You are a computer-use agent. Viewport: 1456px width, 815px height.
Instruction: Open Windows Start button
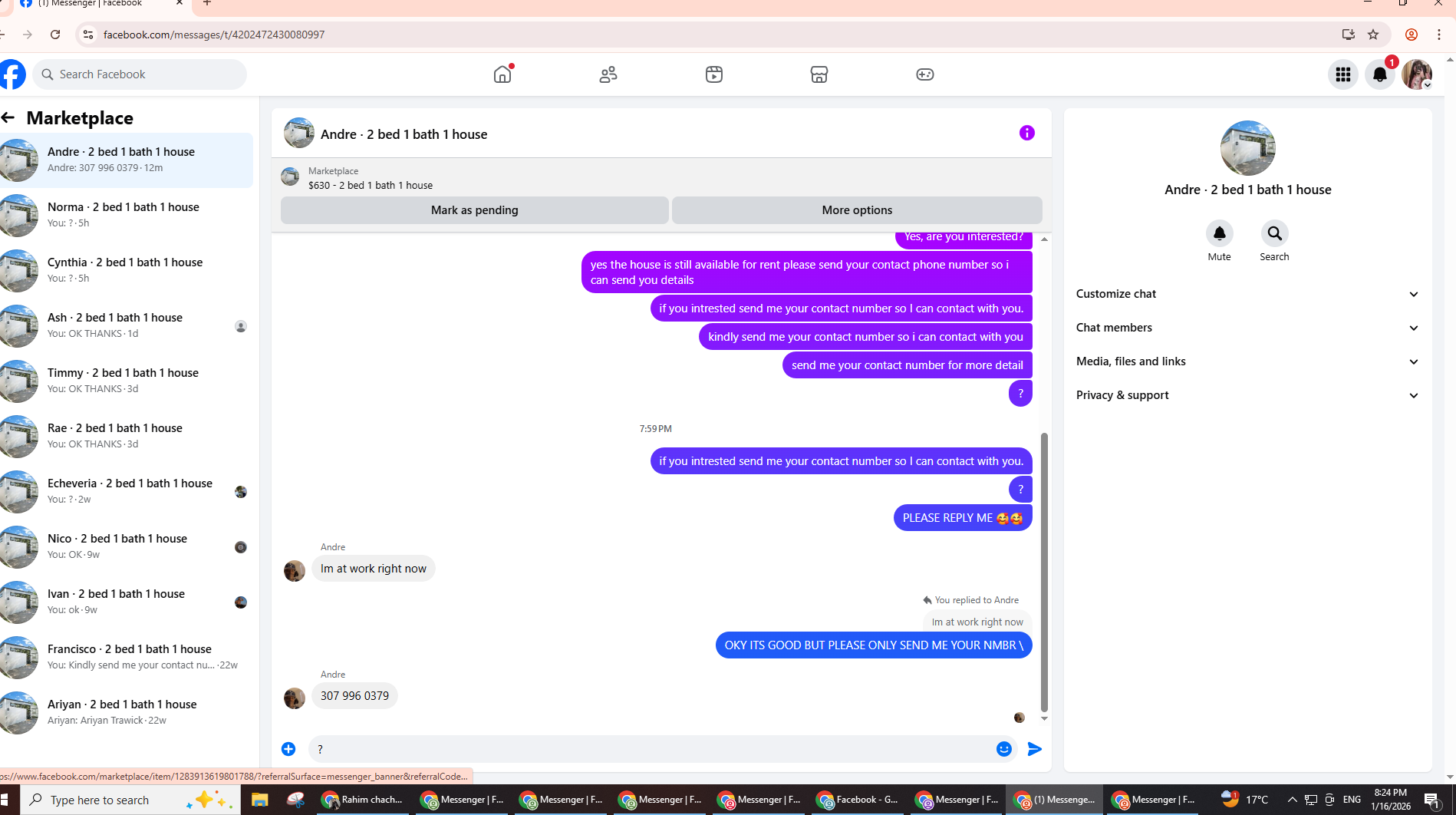coord(5,800)
